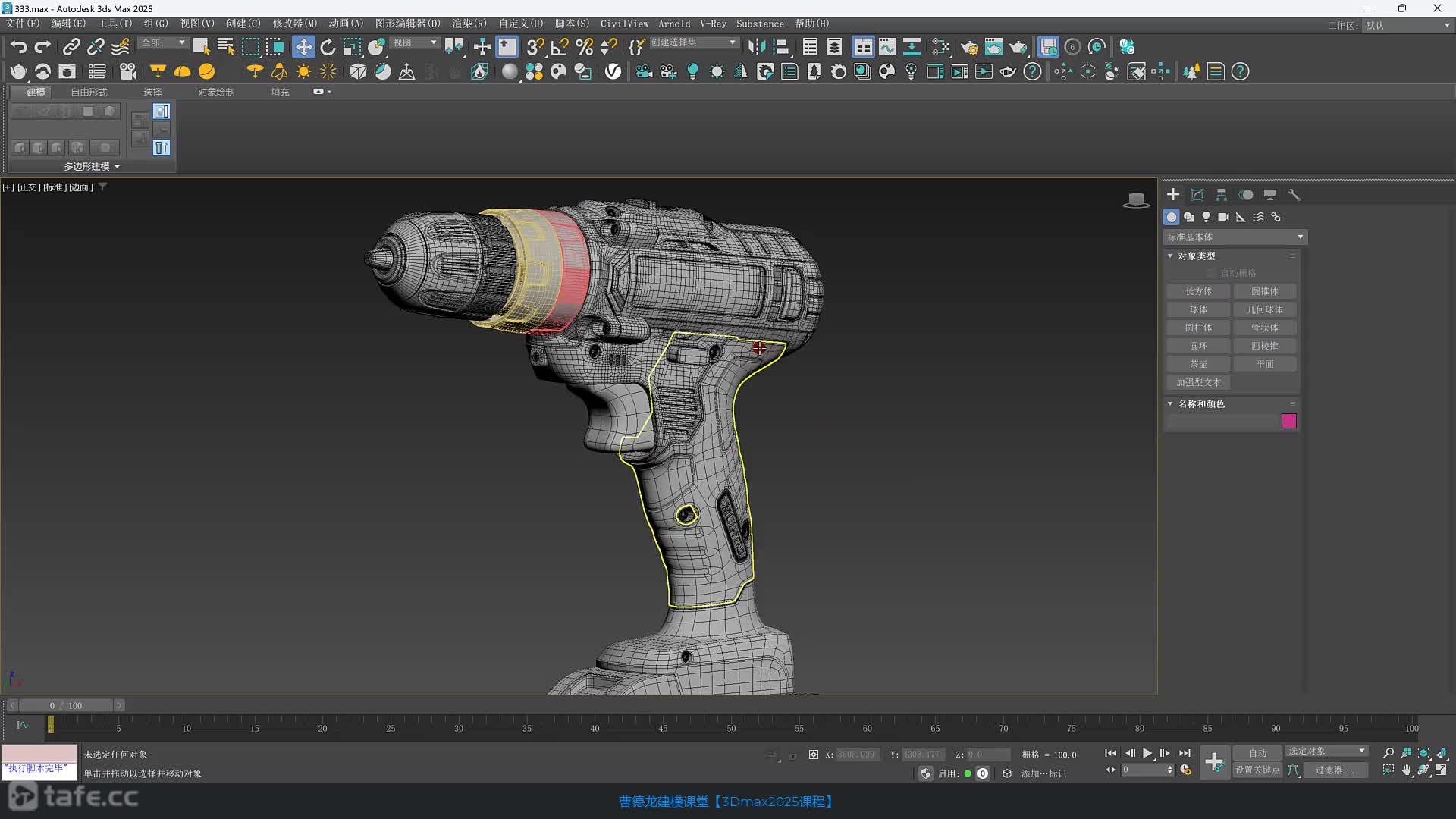
Task: Click the time slider 0/100 handle
Action: 65,705
